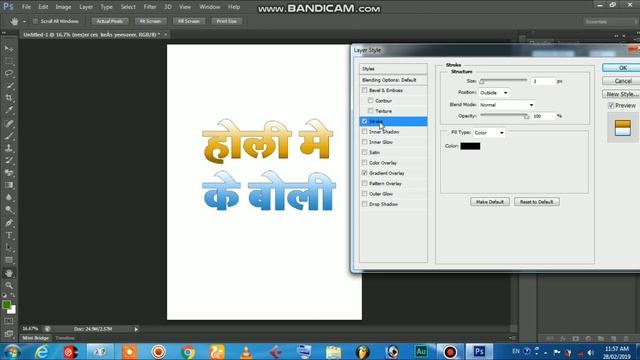Viewport: 640px width, 360px height.
Task: Select the Crop tool
Action: point(9,98)
